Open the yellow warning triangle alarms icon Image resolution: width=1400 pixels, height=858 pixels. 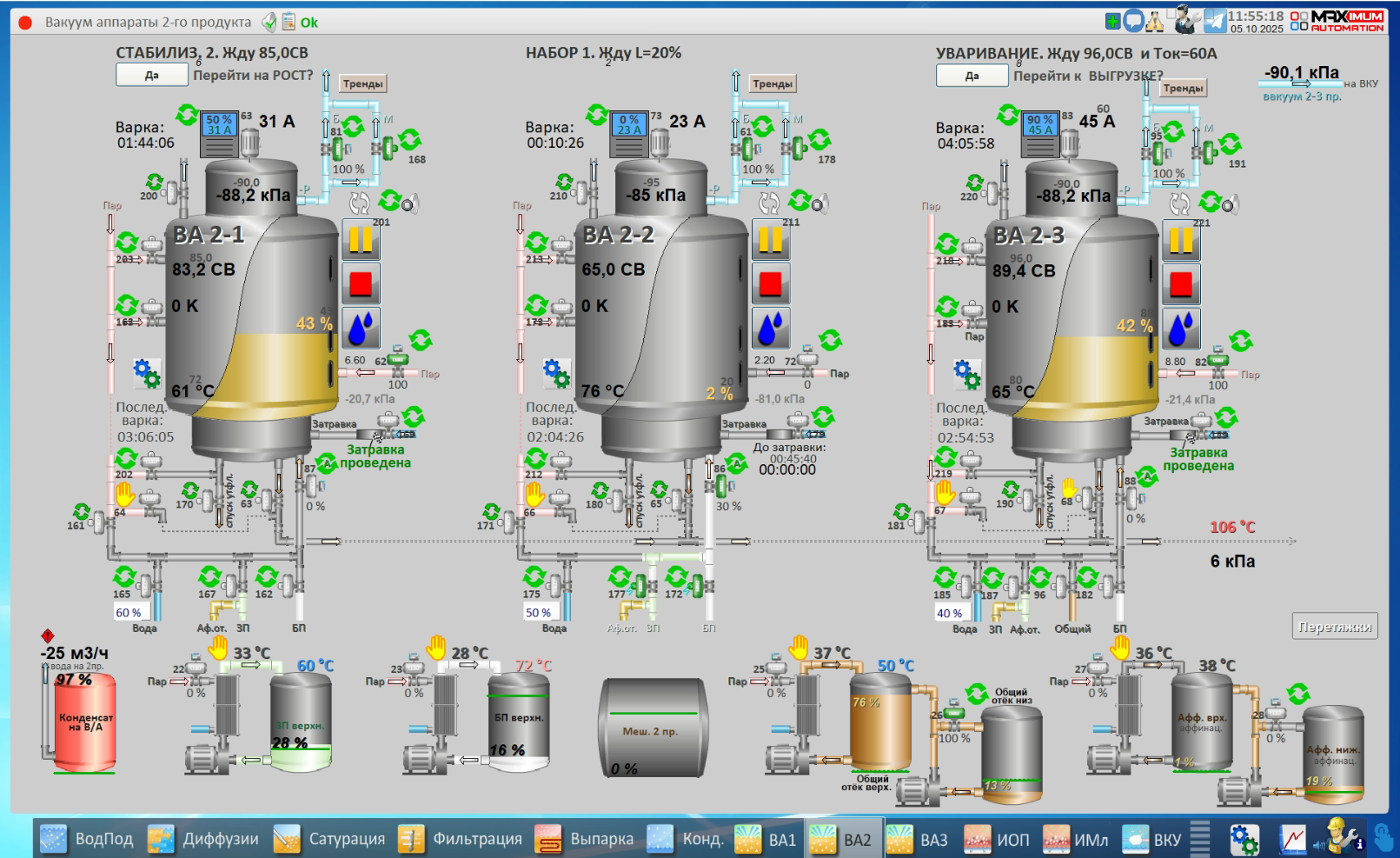[x=1155, y=22]
